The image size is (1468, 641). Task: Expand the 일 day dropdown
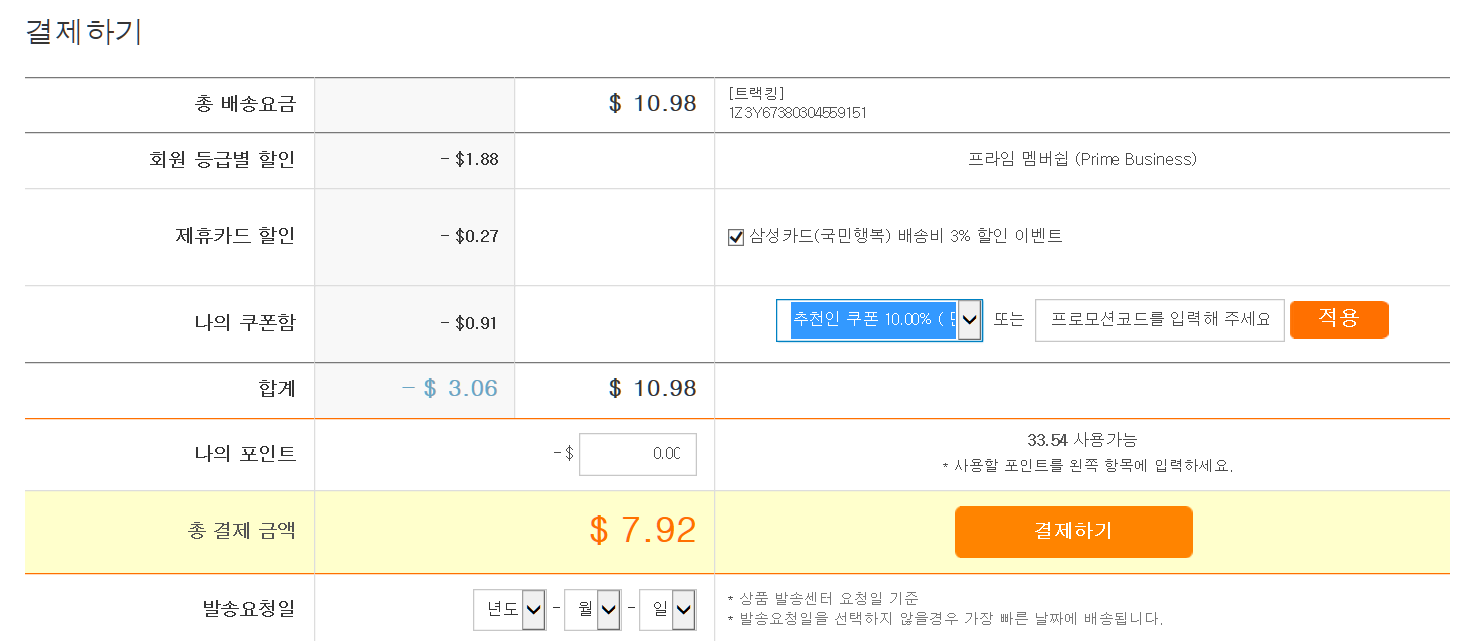(667, 609)
